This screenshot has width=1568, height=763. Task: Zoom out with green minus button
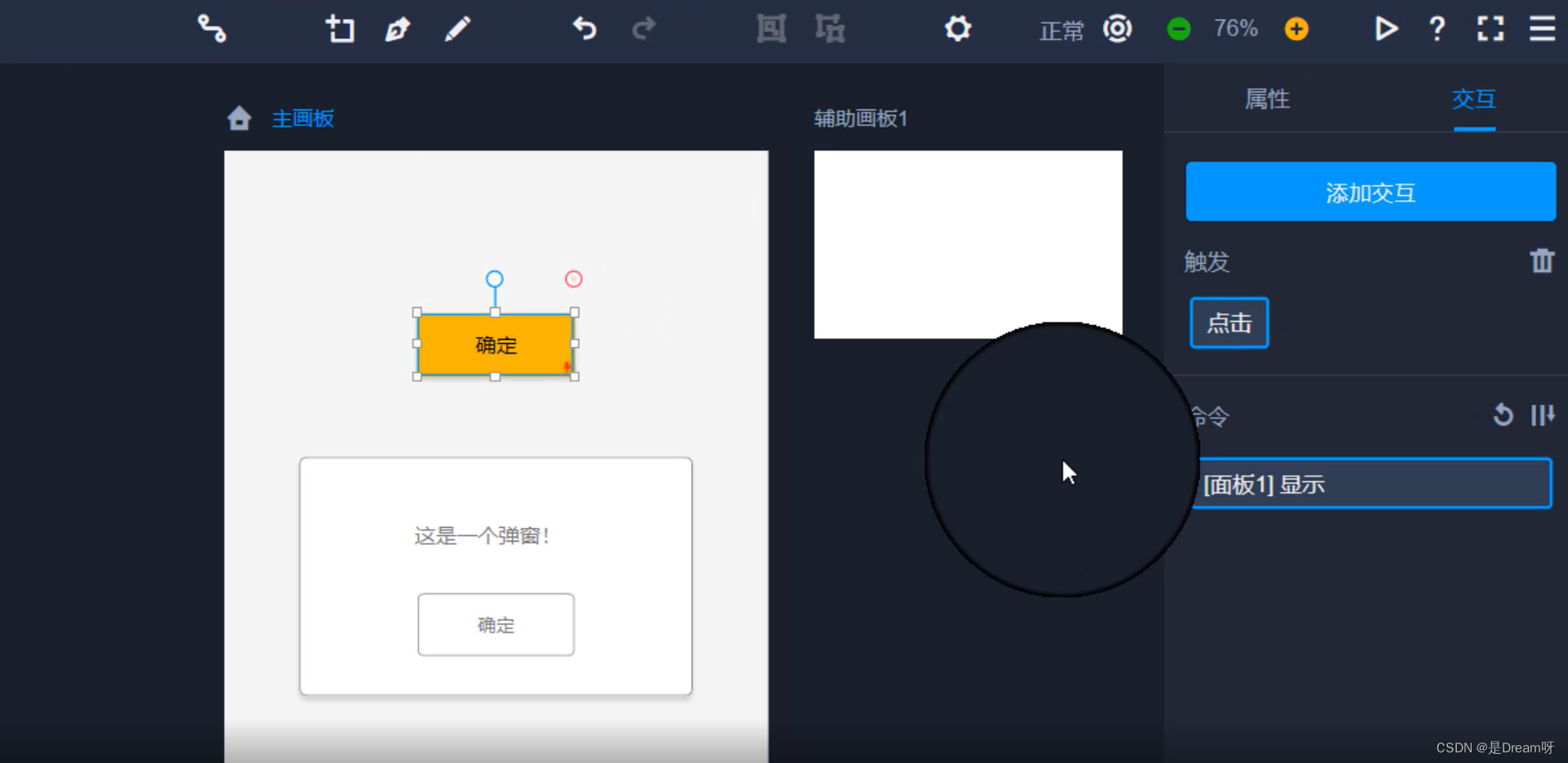tap(1178, 29)
